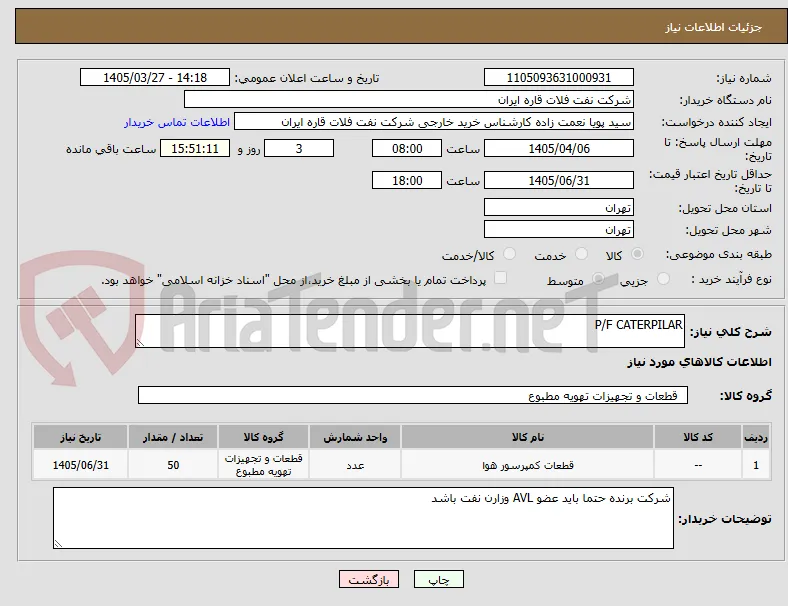Click the request creator field سید پویا نعمت زاده
788x606 pixels.
pos(434,122)
